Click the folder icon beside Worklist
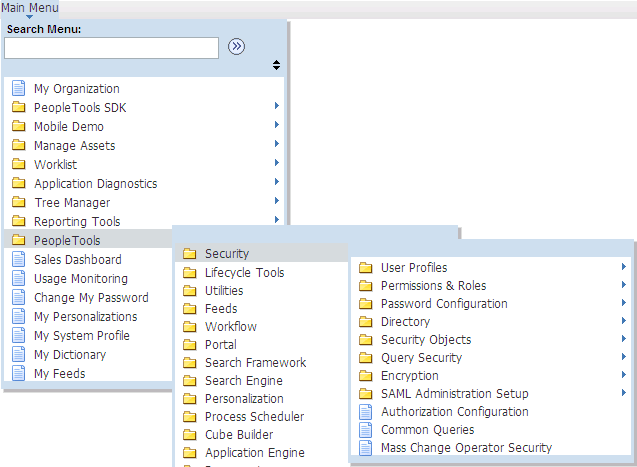This screenshot has height=467, width=637. 18,164
